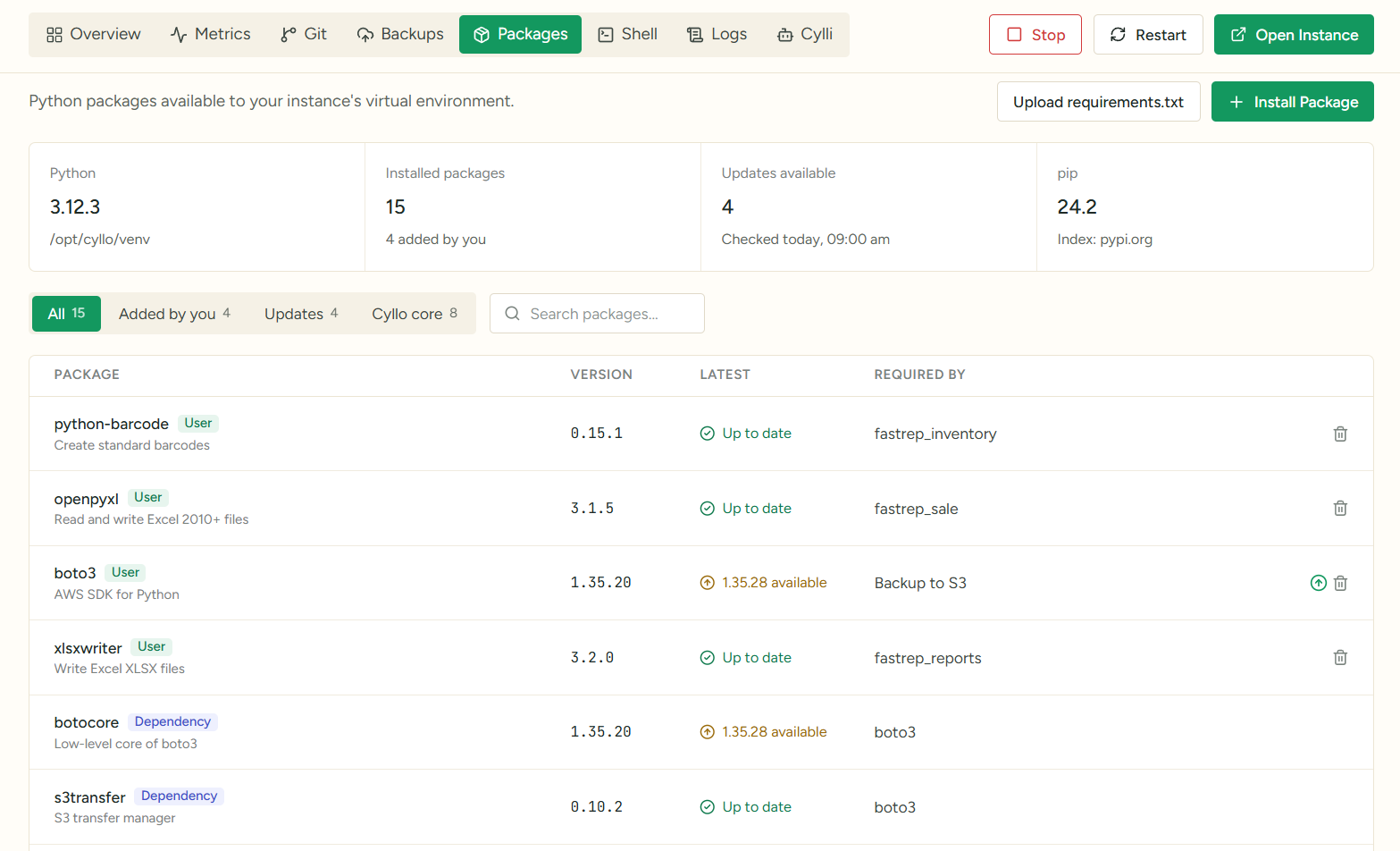Viewport: 1400px width, 851px height.
Task: Go to the Git tab
Action: pos(304,35)
